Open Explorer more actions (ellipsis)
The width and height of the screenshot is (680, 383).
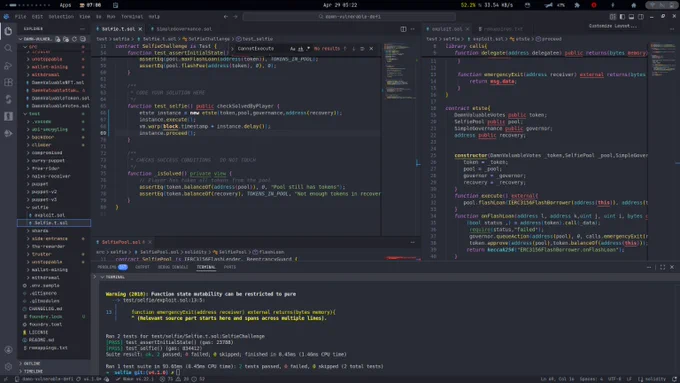(82, 29)
